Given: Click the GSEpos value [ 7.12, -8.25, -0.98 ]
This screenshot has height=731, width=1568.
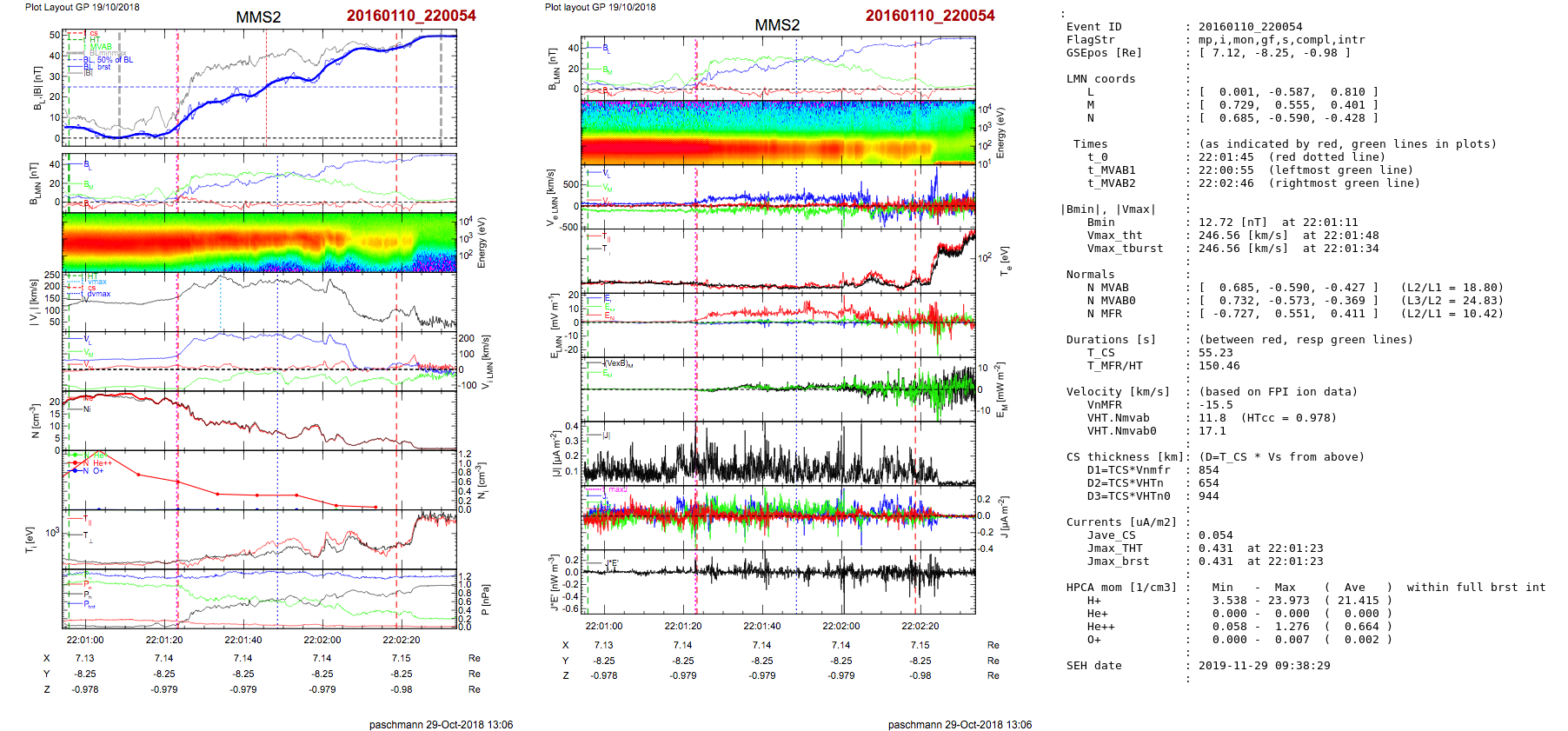Looking at the screenshot, I should (x=1274, y=53).
